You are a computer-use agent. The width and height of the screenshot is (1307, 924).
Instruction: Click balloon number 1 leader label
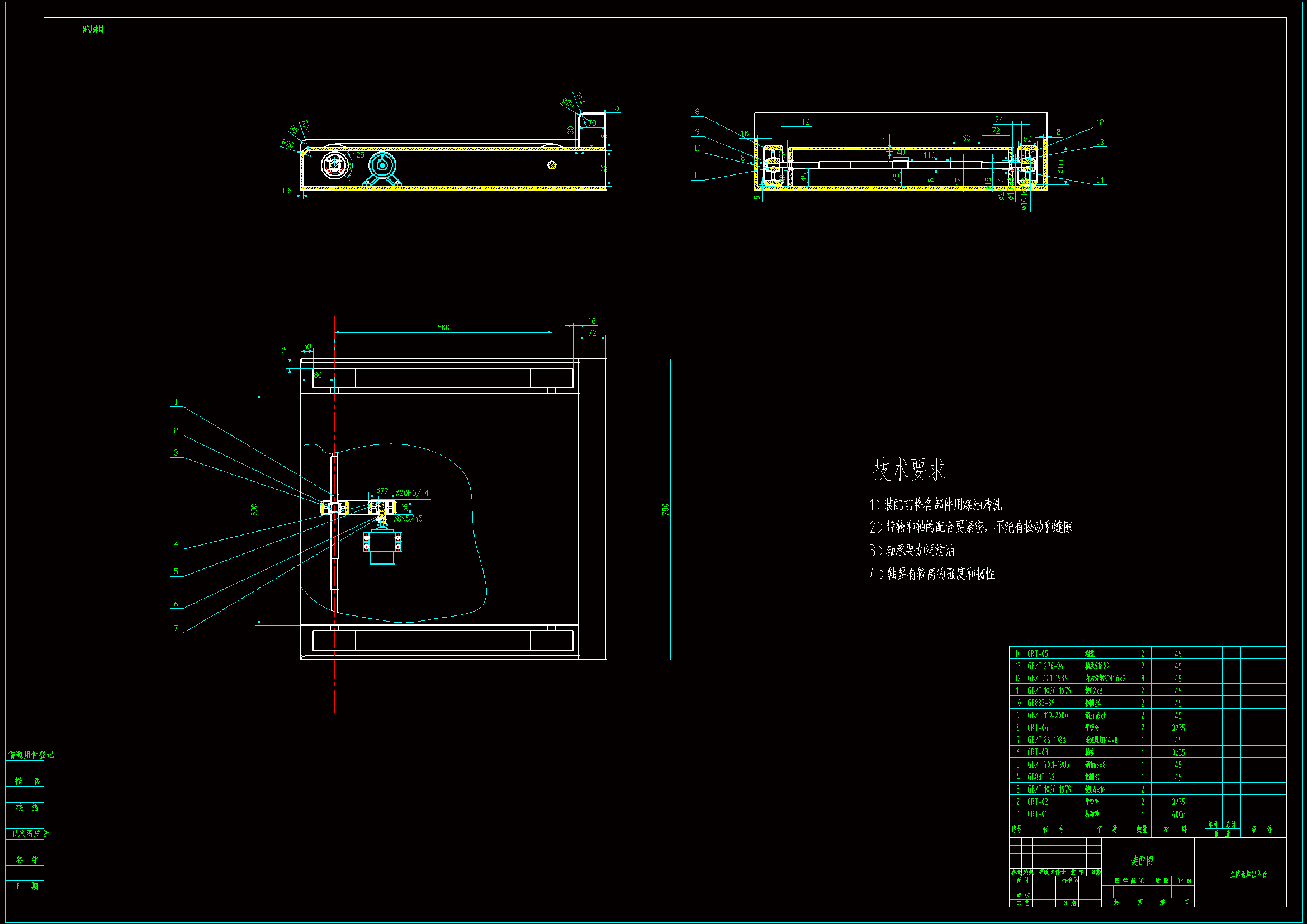tap(176, 402)
